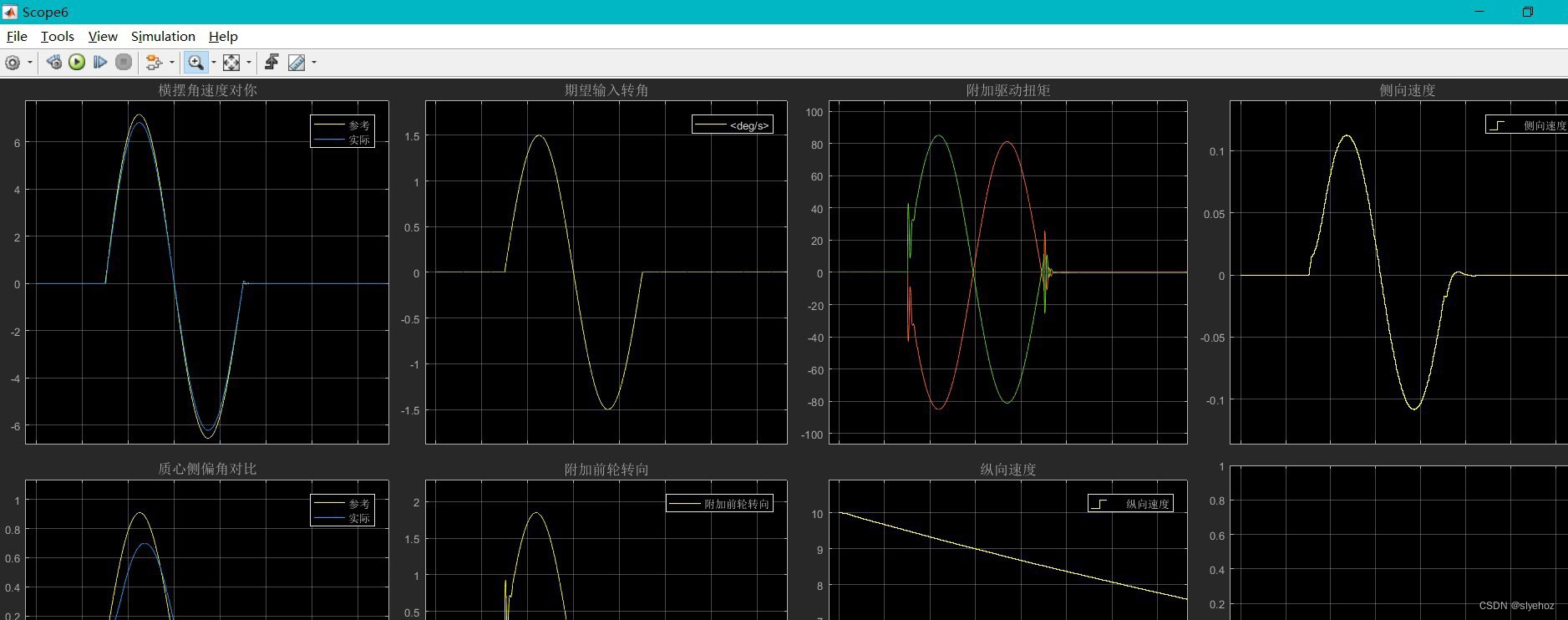
Task: Minimize the Scope6 window
Action: click(1479, 12)
